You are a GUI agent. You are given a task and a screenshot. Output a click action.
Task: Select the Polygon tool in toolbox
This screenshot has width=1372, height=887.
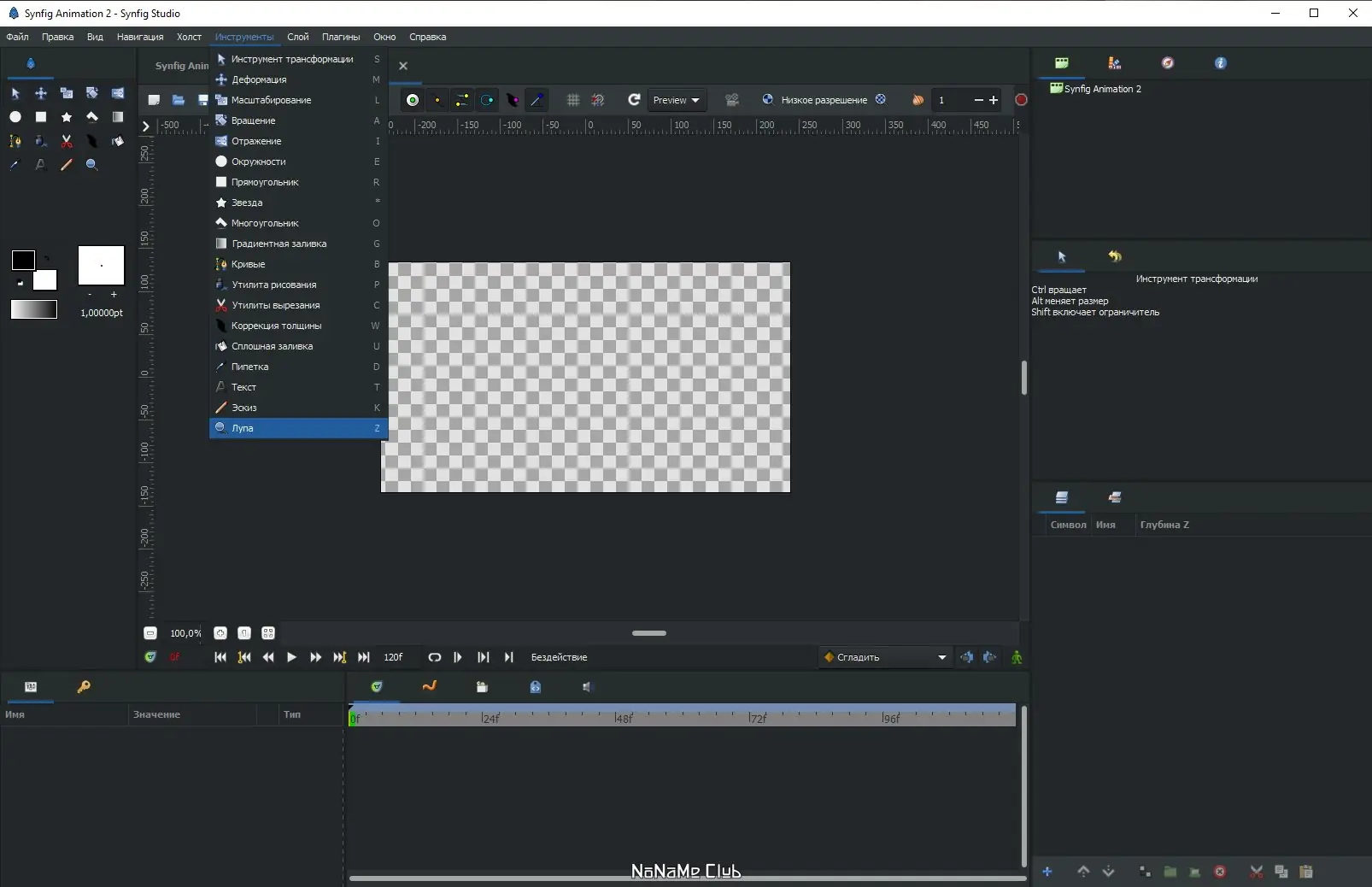92,117
